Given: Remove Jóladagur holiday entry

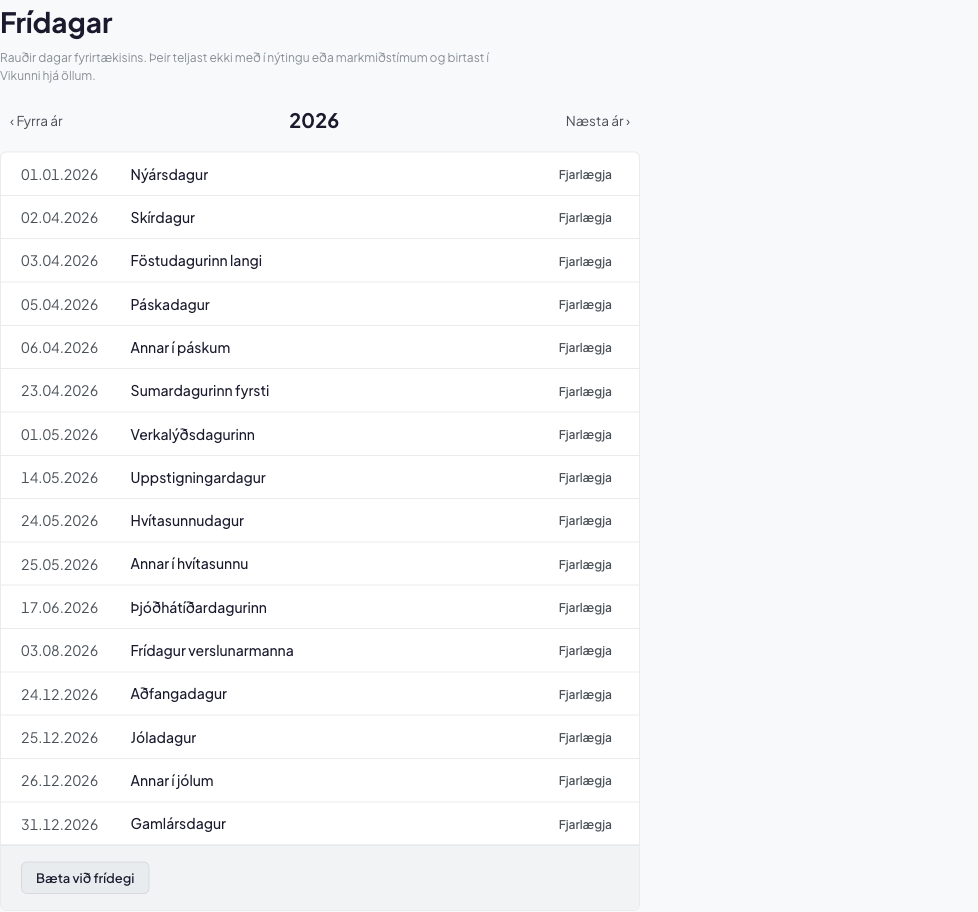Looking at the screenshot, I should pyautogui.click(x=584, y=737).
